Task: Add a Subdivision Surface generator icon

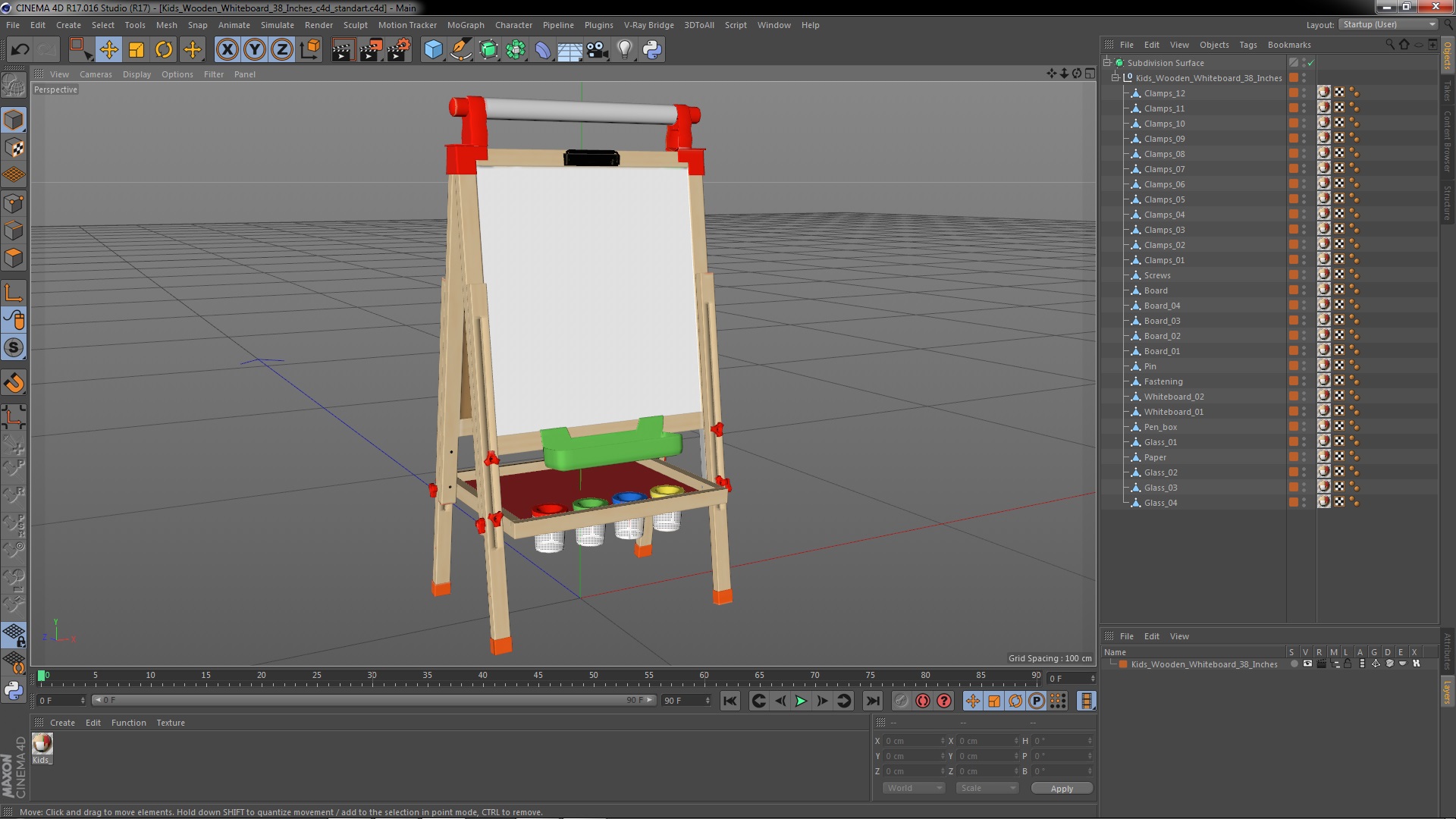Action: tap(488, 50)
